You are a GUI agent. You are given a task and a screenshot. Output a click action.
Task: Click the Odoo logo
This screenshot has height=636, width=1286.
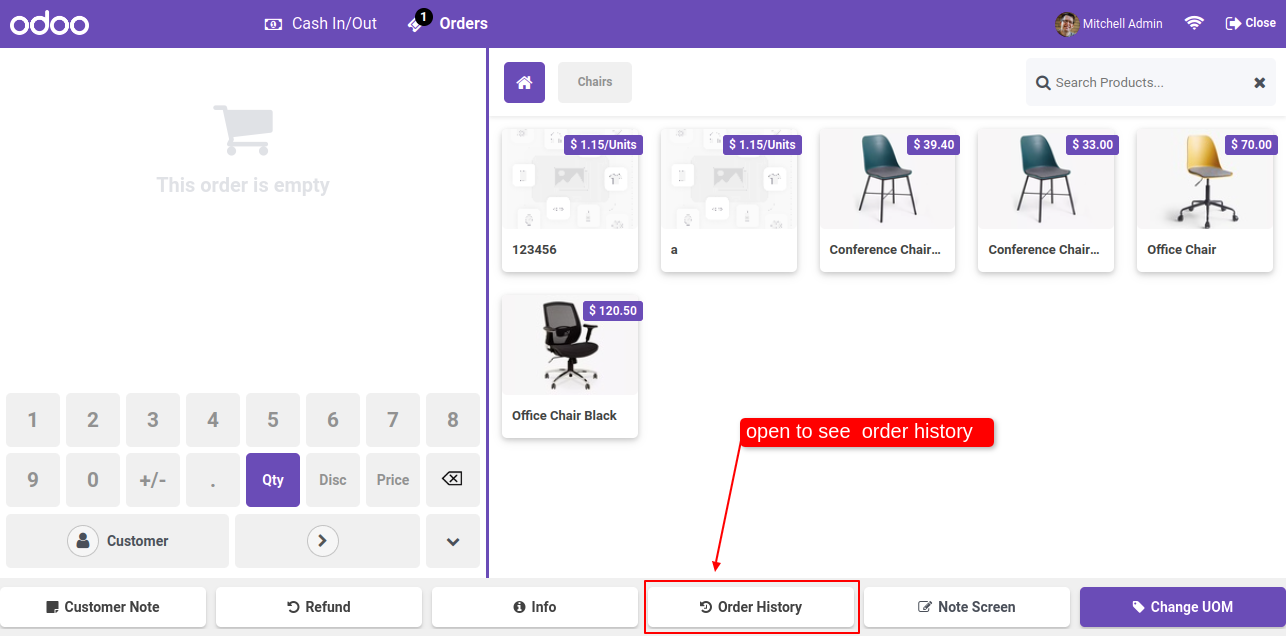[50, 23]
